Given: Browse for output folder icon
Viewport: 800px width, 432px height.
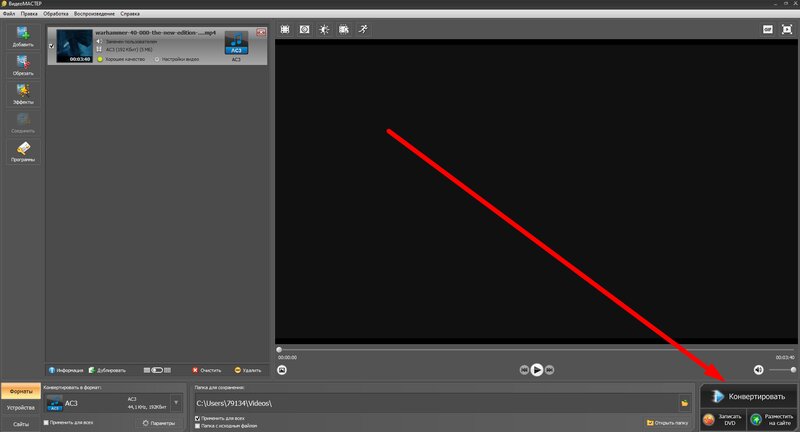Looking at the screenshot, I should tap(685, 403).
